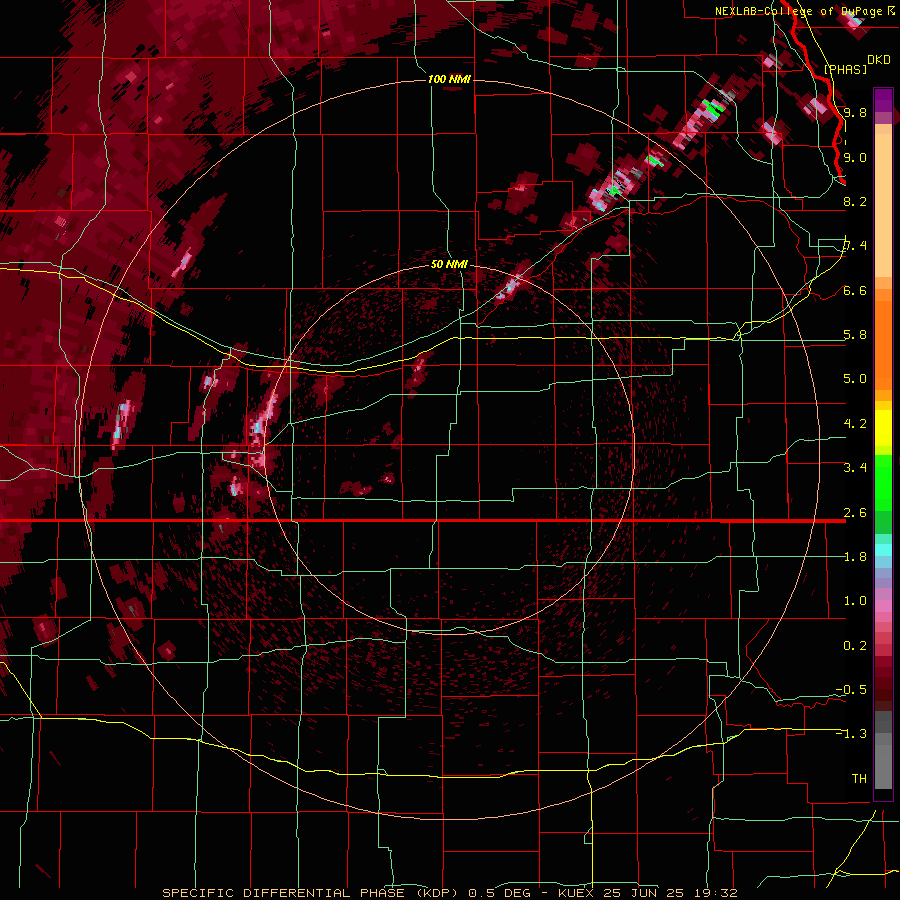Click the cyan segment of the color bar
Viewport: 900px width, 900px height.
[883, 550]
